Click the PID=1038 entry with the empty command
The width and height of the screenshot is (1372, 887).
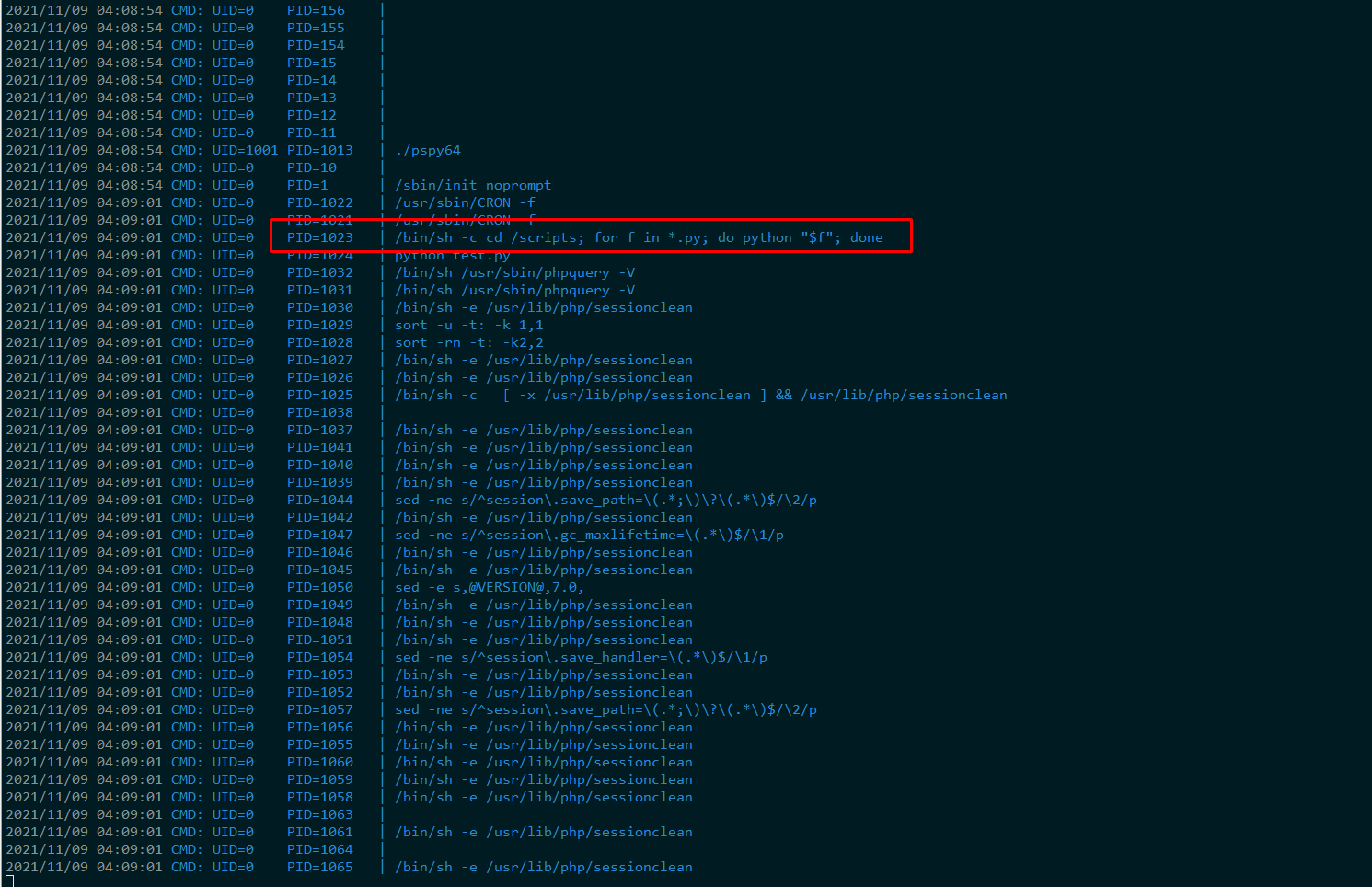tap(319, 412)
